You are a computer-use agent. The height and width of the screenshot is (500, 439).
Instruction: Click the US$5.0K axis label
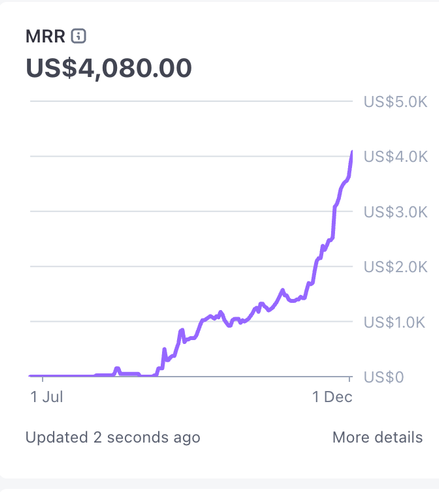coord(395,101)
